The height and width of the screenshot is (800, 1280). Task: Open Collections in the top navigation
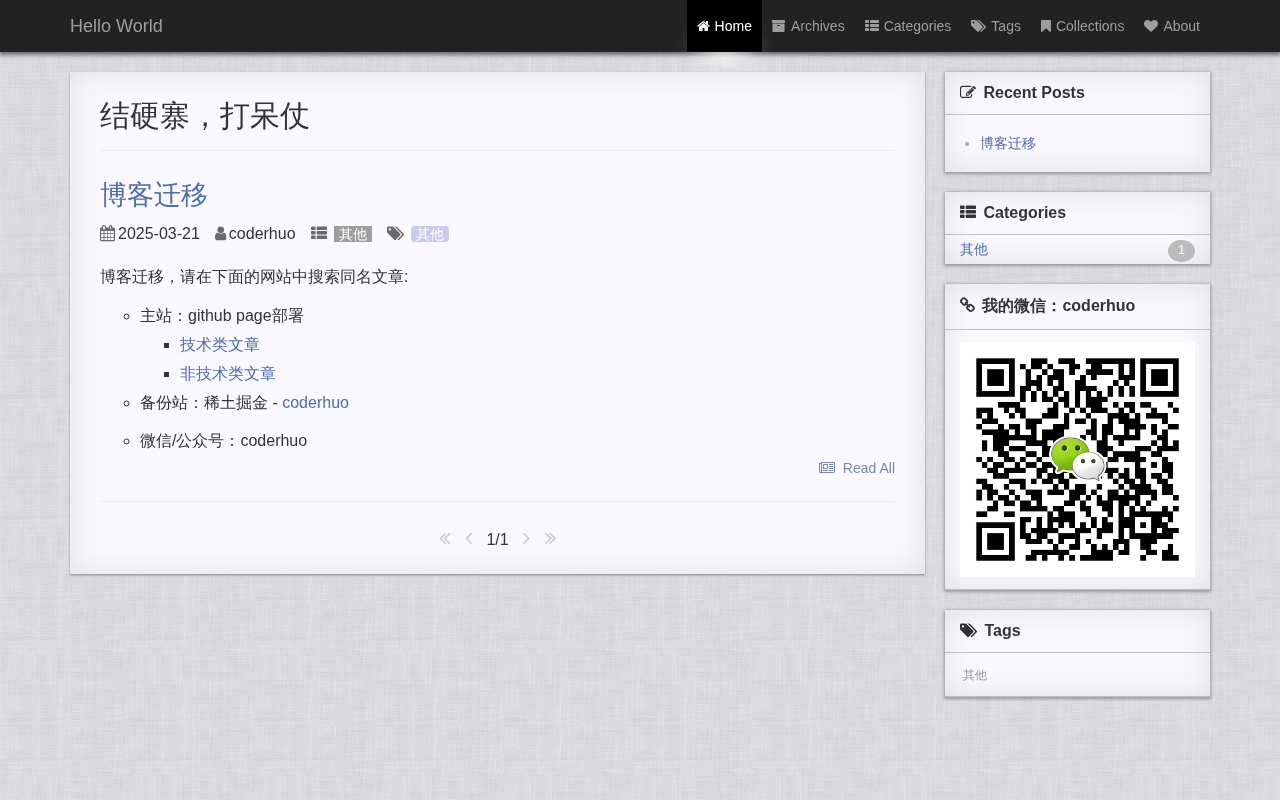tap(1082, 26)
